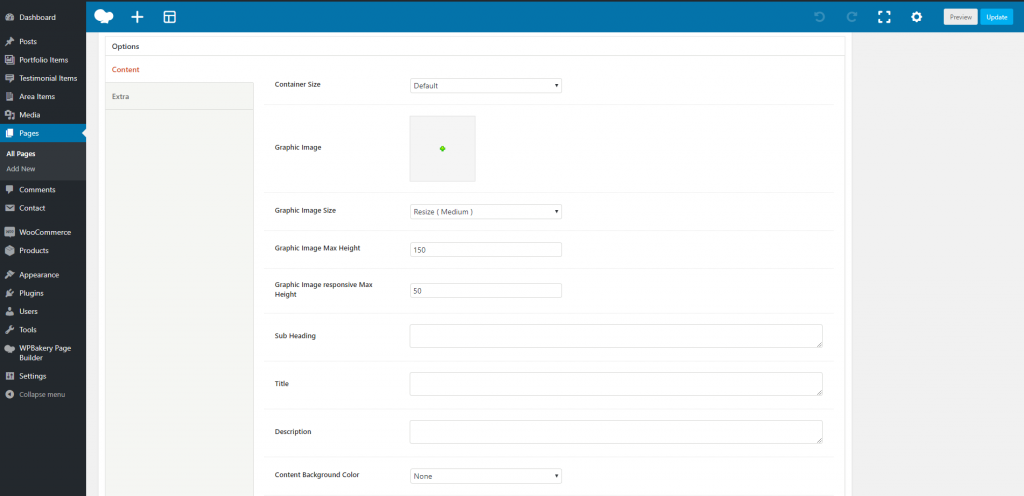Click the Sub Heading text field
The width and height of the screenshot is (1024, 496).
[615, 336]
